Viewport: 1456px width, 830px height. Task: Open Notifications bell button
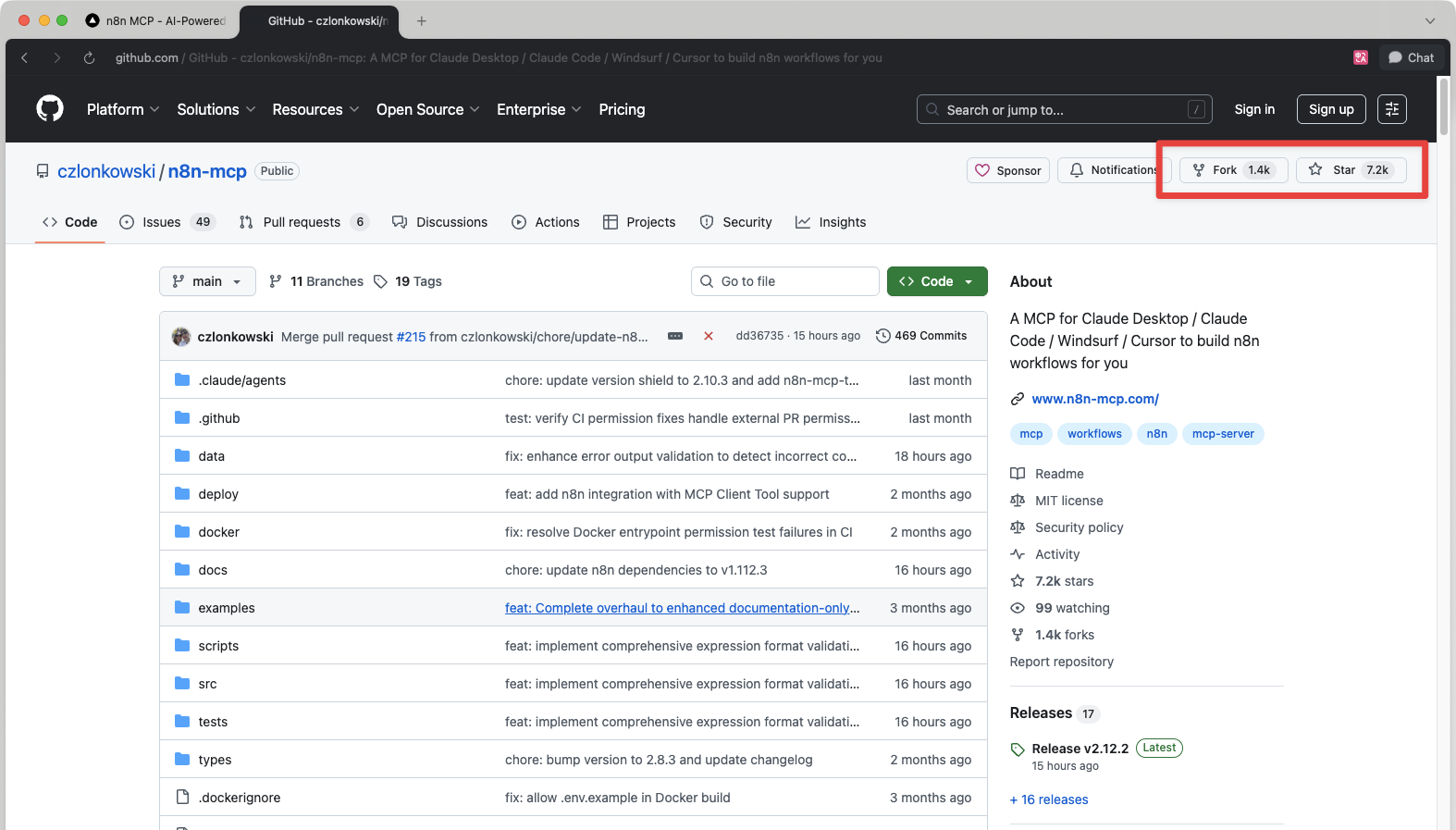[1114, 170]
